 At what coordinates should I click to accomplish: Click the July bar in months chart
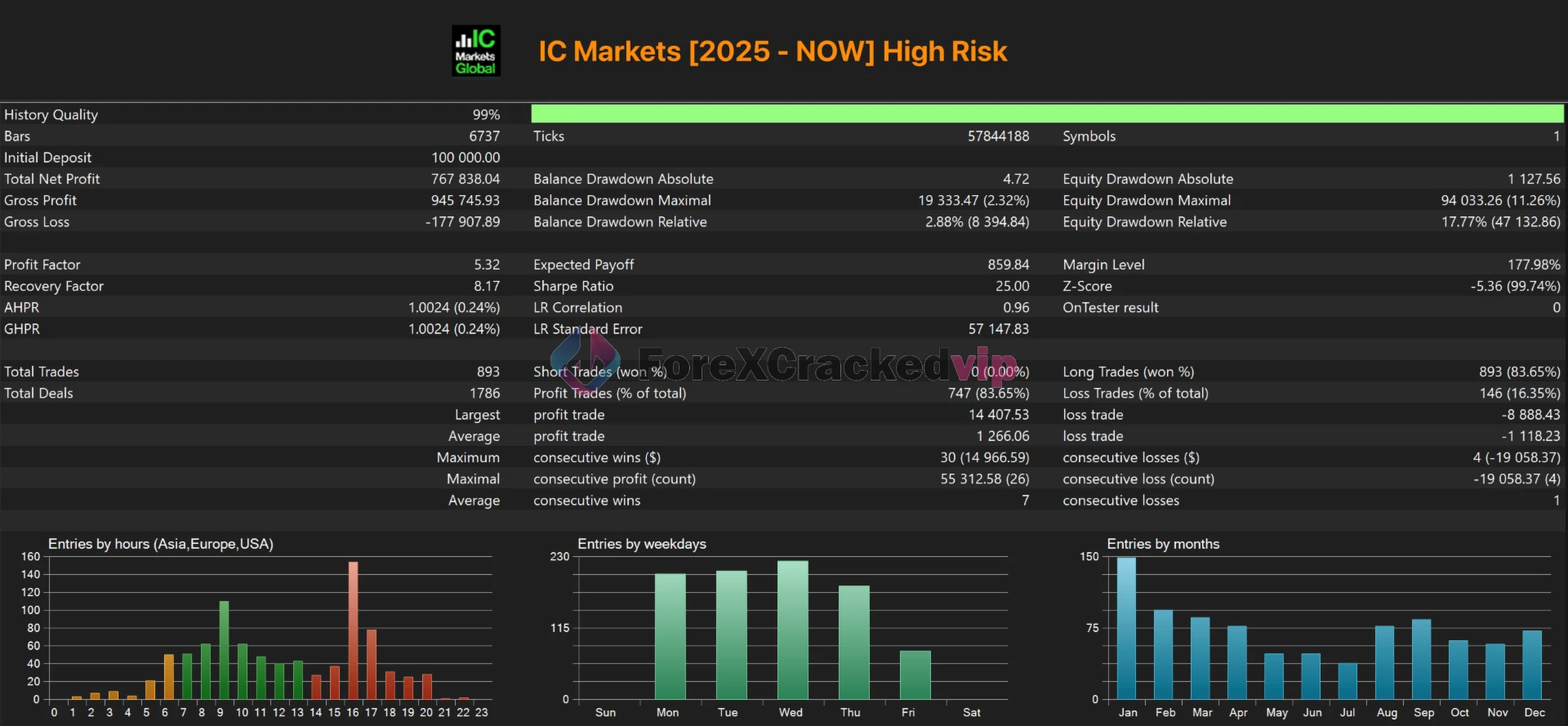[x=1347, y=680]
